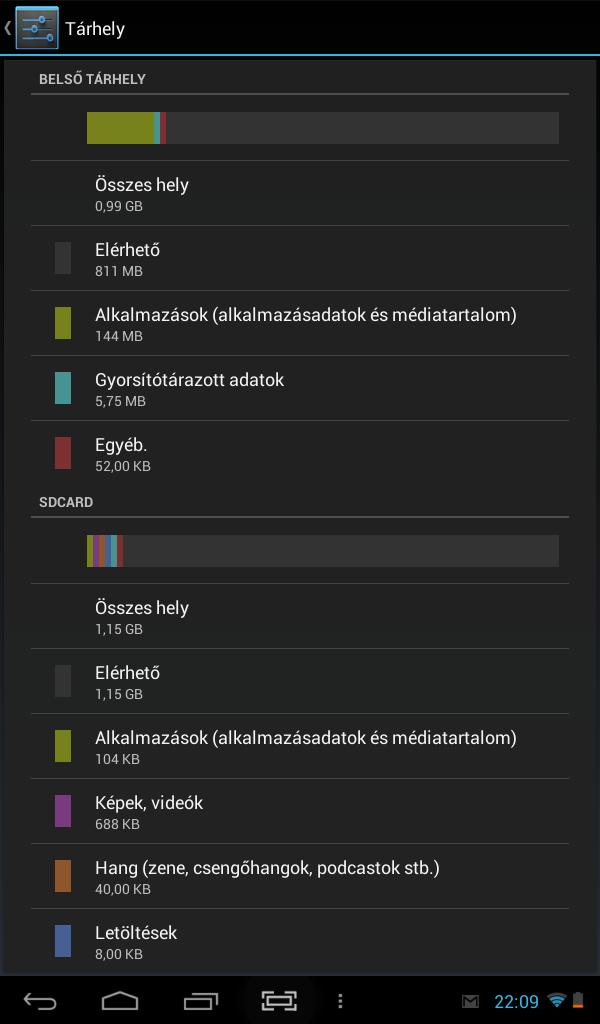The height and width of the screenshot is (1024, 600).
Task: Open the Gmail notification icon
Action: click(x=470, y=1001)
